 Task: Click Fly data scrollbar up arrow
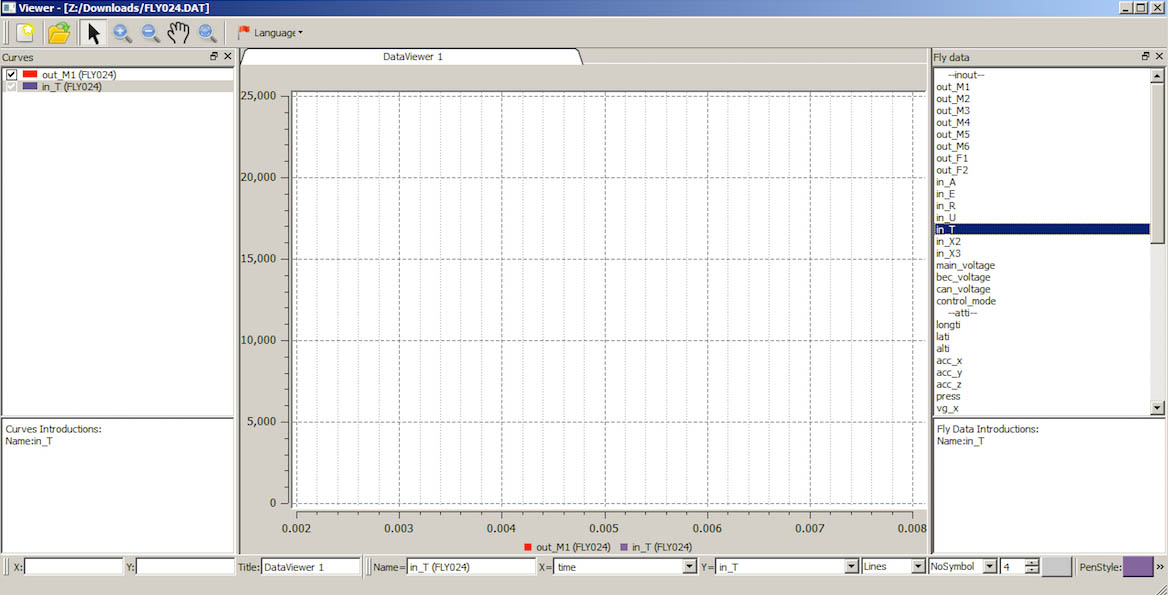click(x=1157, y=75)
